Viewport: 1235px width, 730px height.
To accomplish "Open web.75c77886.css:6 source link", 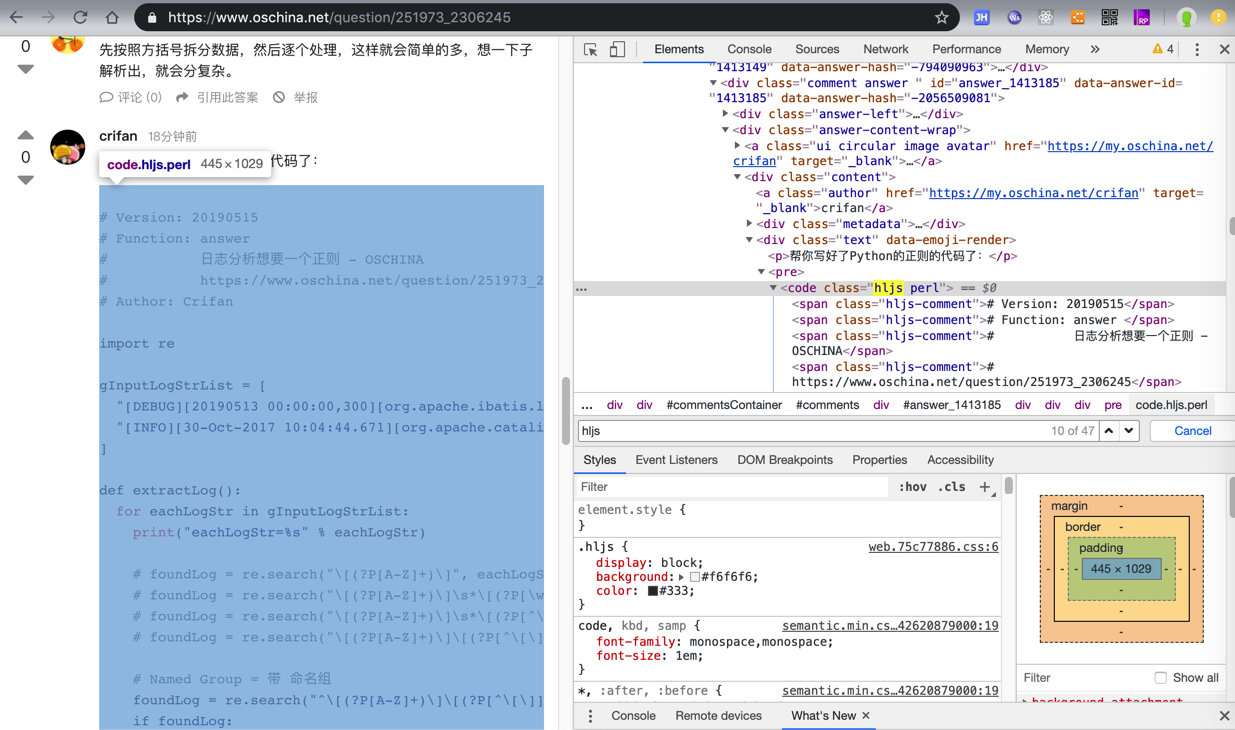I will click(x=933, y=547).
